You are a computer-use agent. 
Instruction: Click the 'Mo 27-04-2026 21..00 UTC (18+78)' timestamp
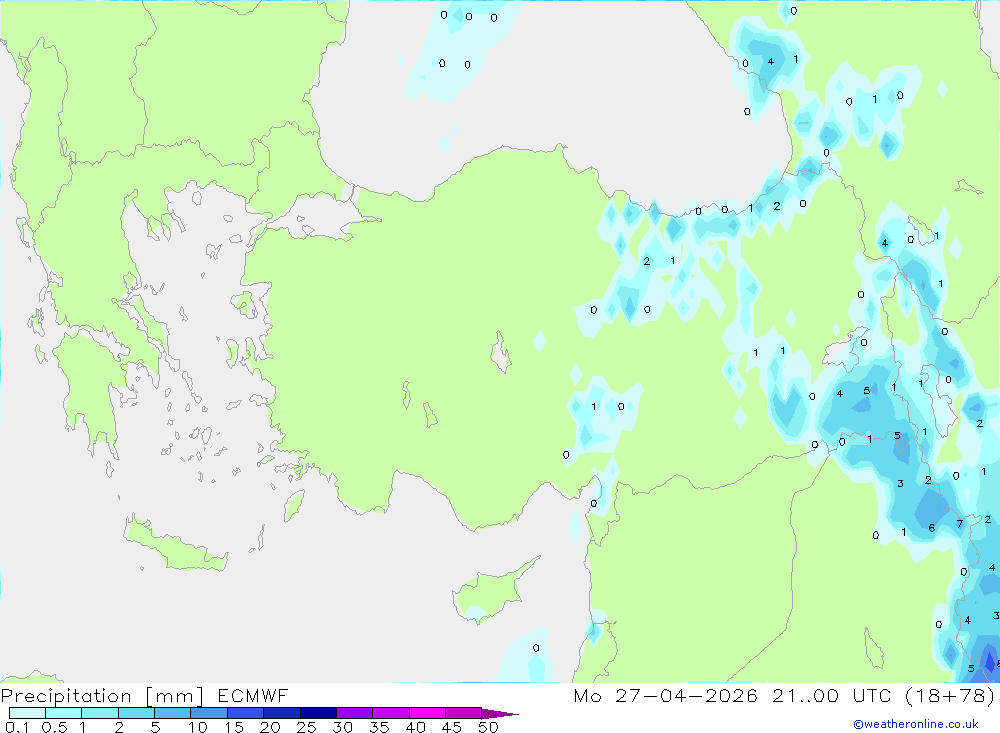tap(784, 696)
